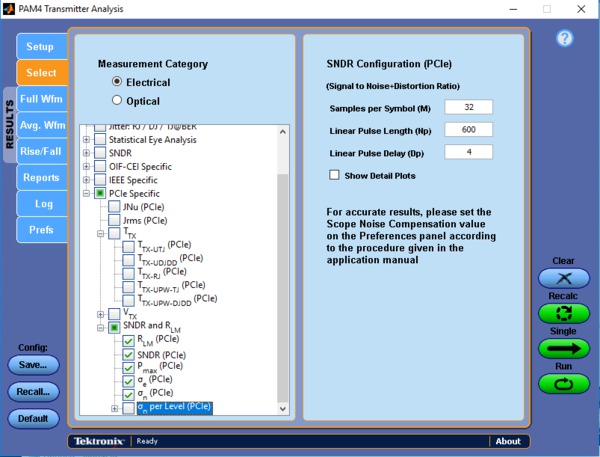Toggle the PCIe Specific group checkbox icon
The width and height of the screenshot is (600, 457).
pyautogui.click(x=101, y=193)
